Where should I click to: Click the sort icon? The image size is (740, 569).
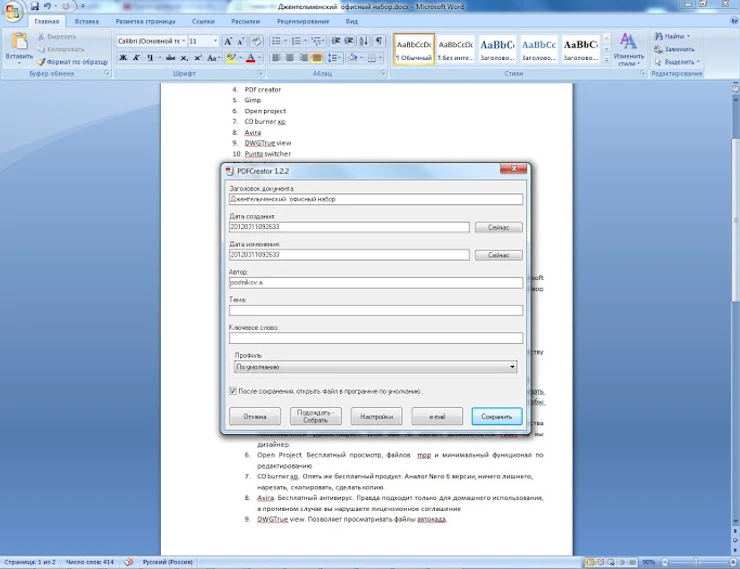(x=363, y=42)
